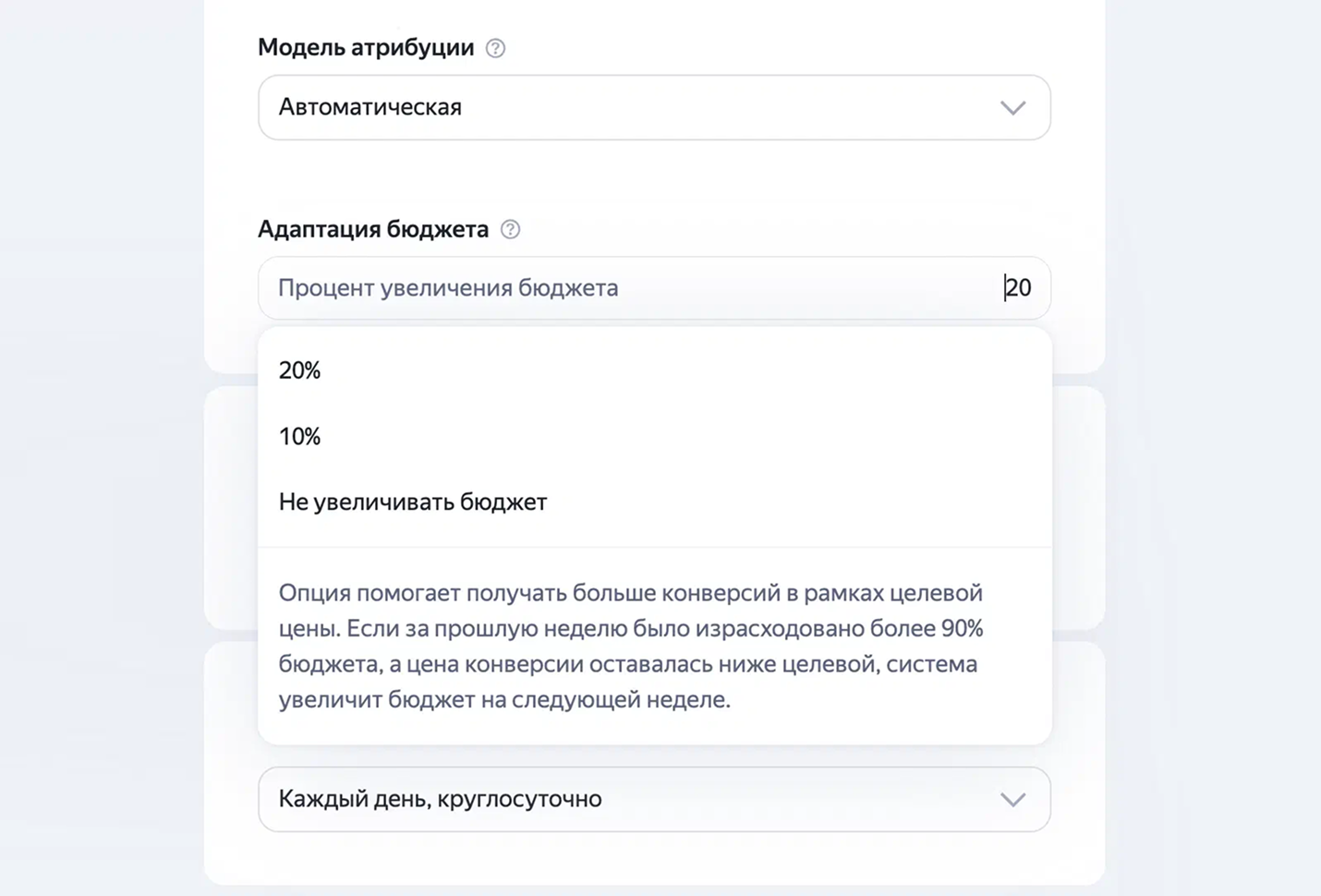Click the Процент увеличения бюджета placeholder text
1321x896 pixels.
click(448, 288)
